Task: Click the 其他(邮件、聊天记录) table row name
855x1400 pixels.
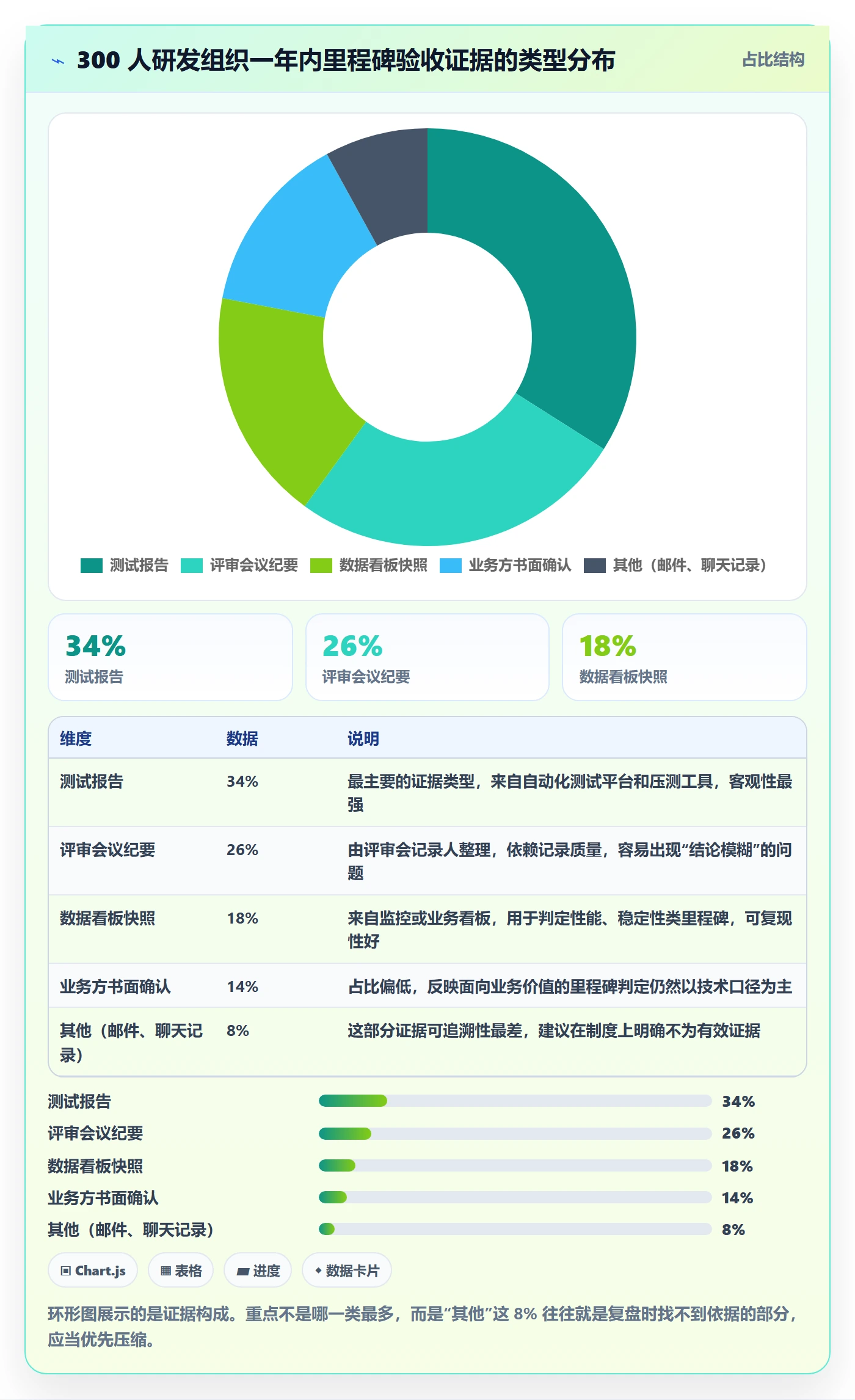Action: pos(131,1043)
